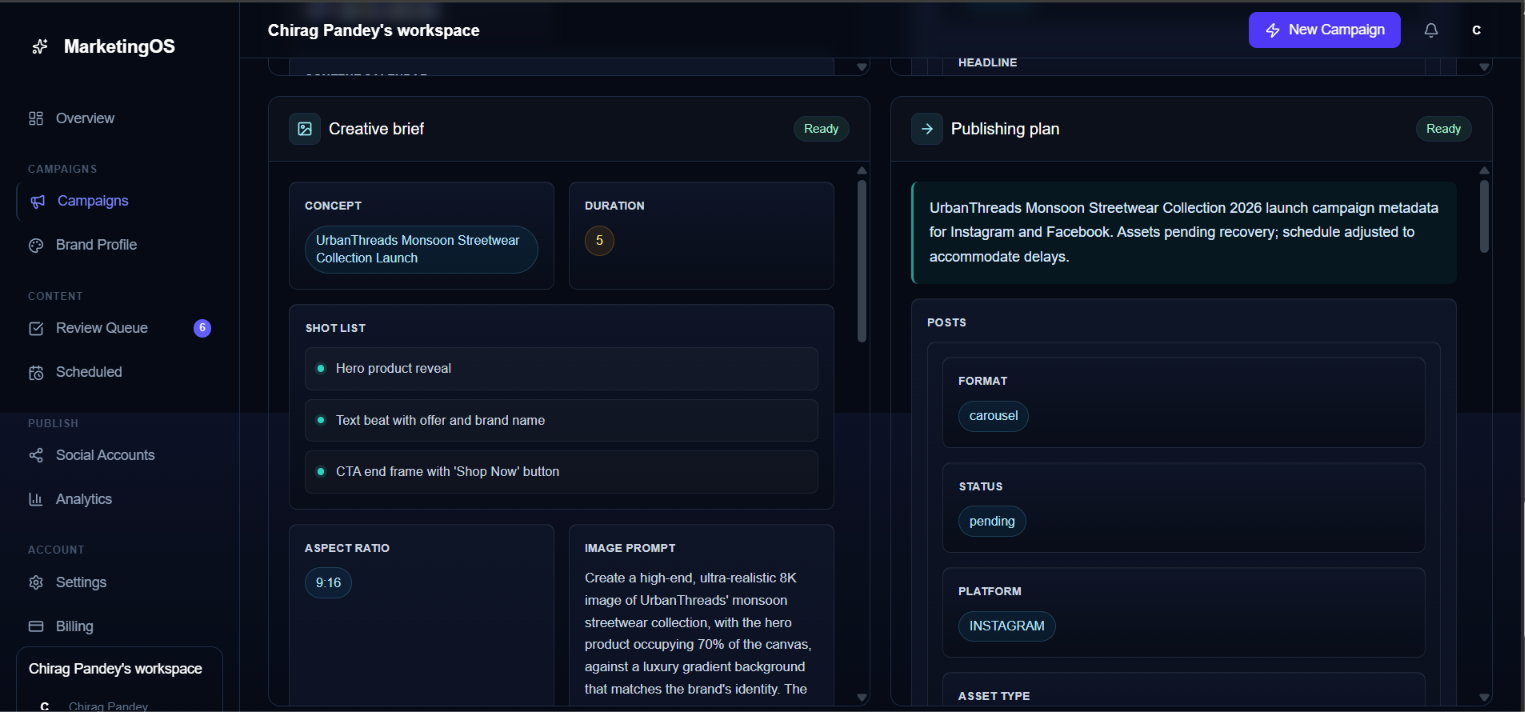Click the Creative brief scrollbar down arrow
This screenshot has width=1525, height=712.
click(862, 697)
